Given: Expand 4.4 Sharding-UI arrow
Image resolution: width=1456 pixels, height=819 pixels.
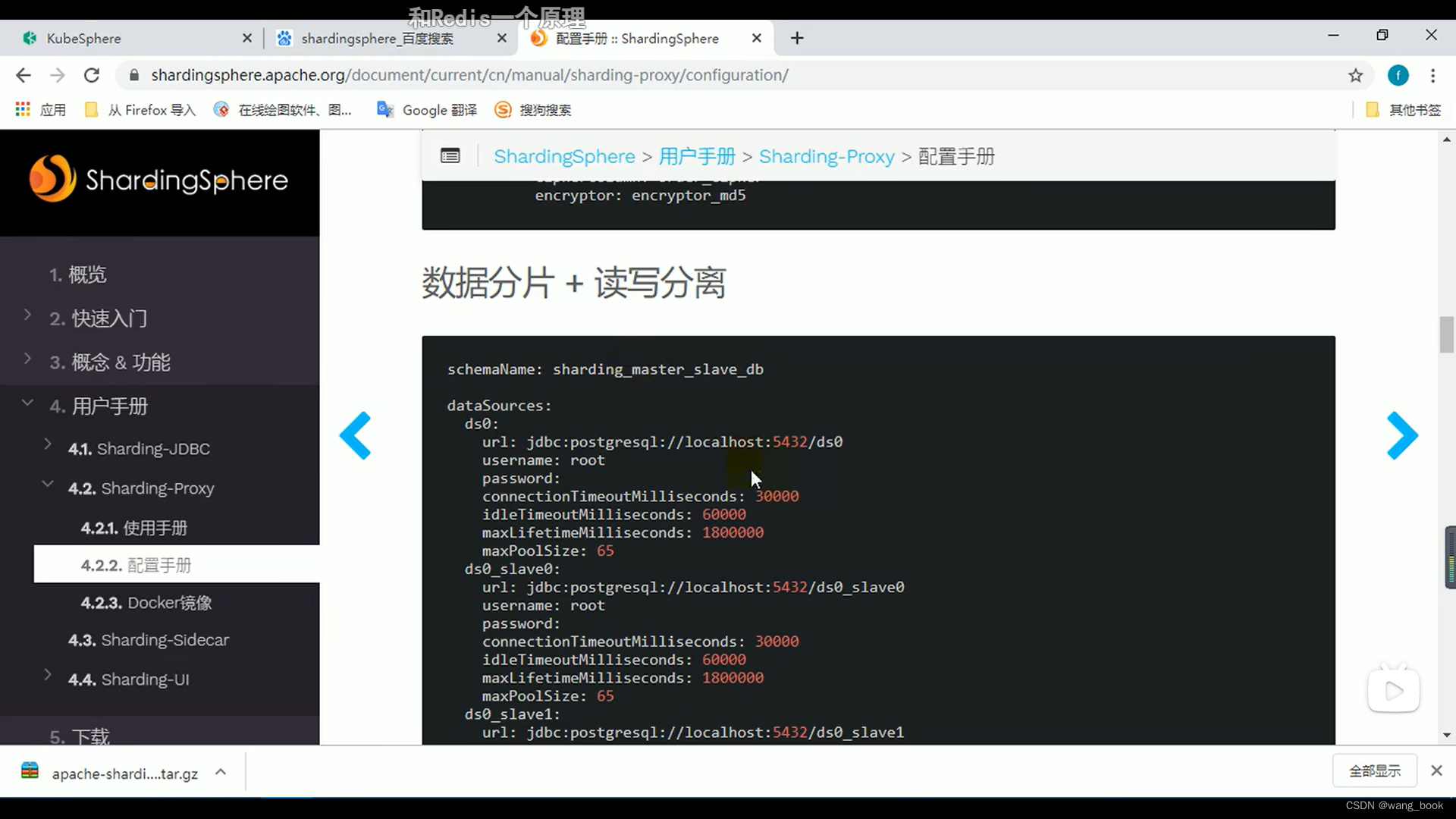Looking at the screenshot, I should (48, 675).
